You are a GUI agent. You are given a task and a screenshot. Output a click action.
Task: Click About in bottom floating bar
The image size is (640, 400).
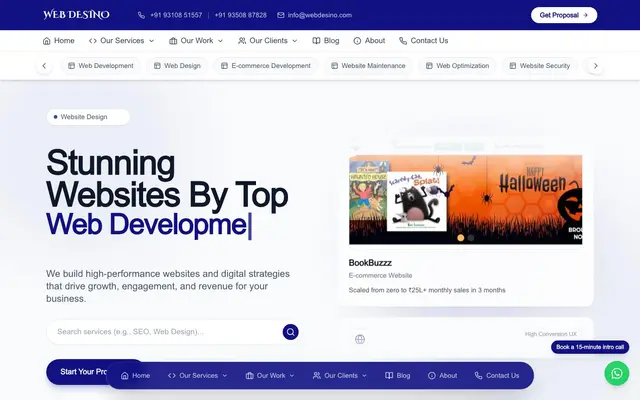(x=442, y=376)
